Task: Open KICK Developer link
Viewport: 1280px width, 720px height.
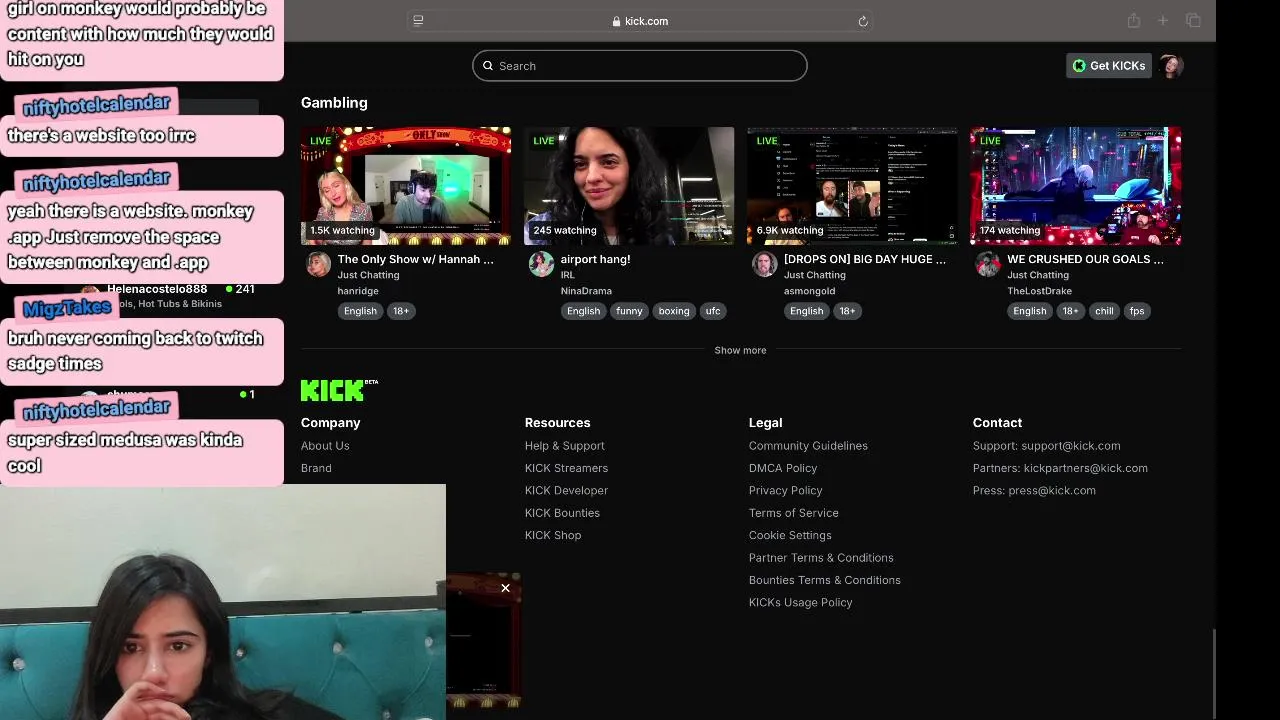Action: point(566,490)
